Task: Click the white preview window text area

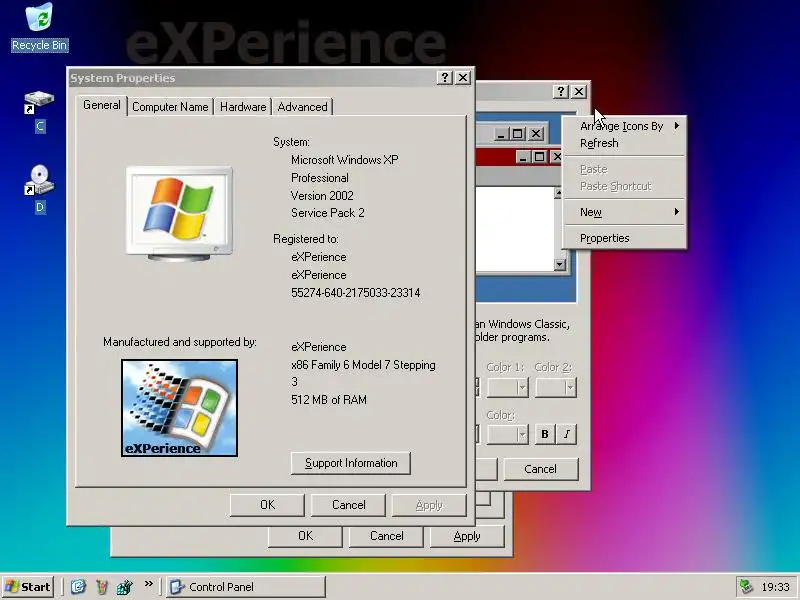Action: click(x=515, y=229)
